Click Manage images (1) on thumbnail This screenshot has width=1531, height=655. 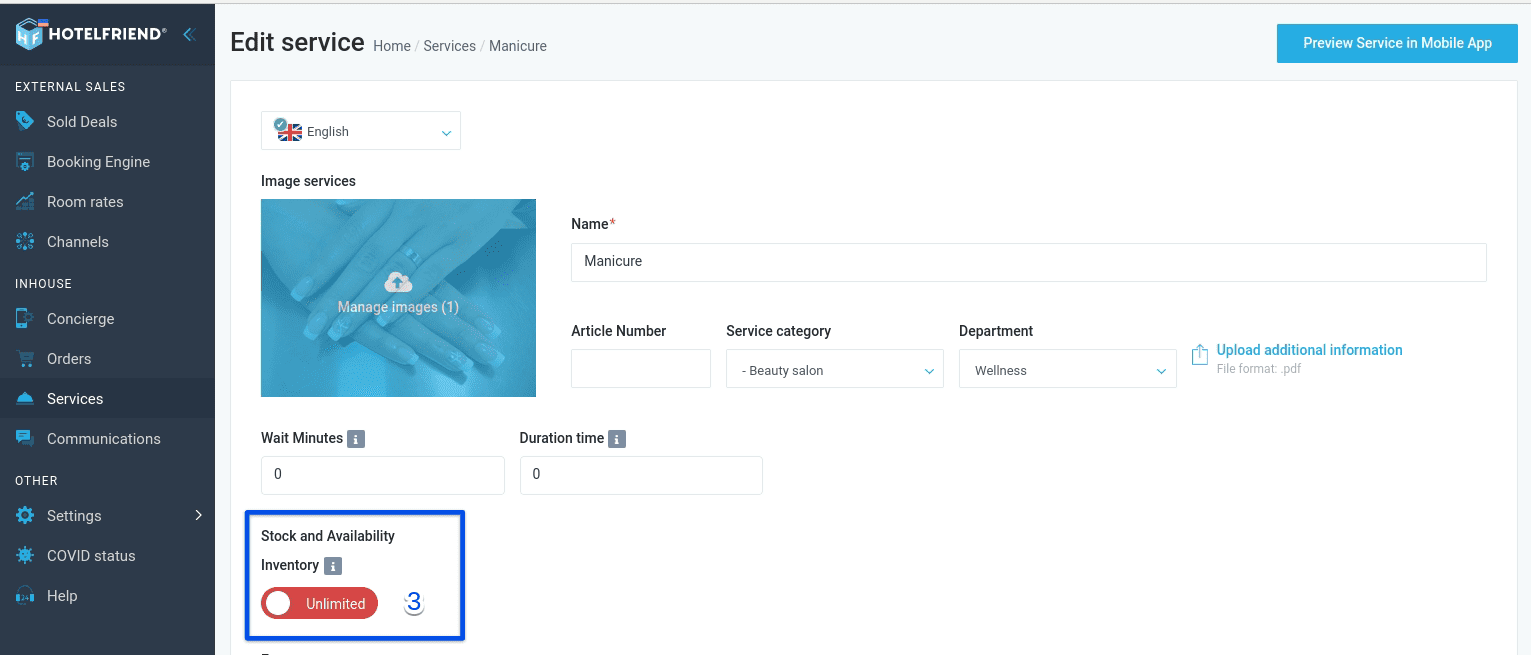pos(398,307)
